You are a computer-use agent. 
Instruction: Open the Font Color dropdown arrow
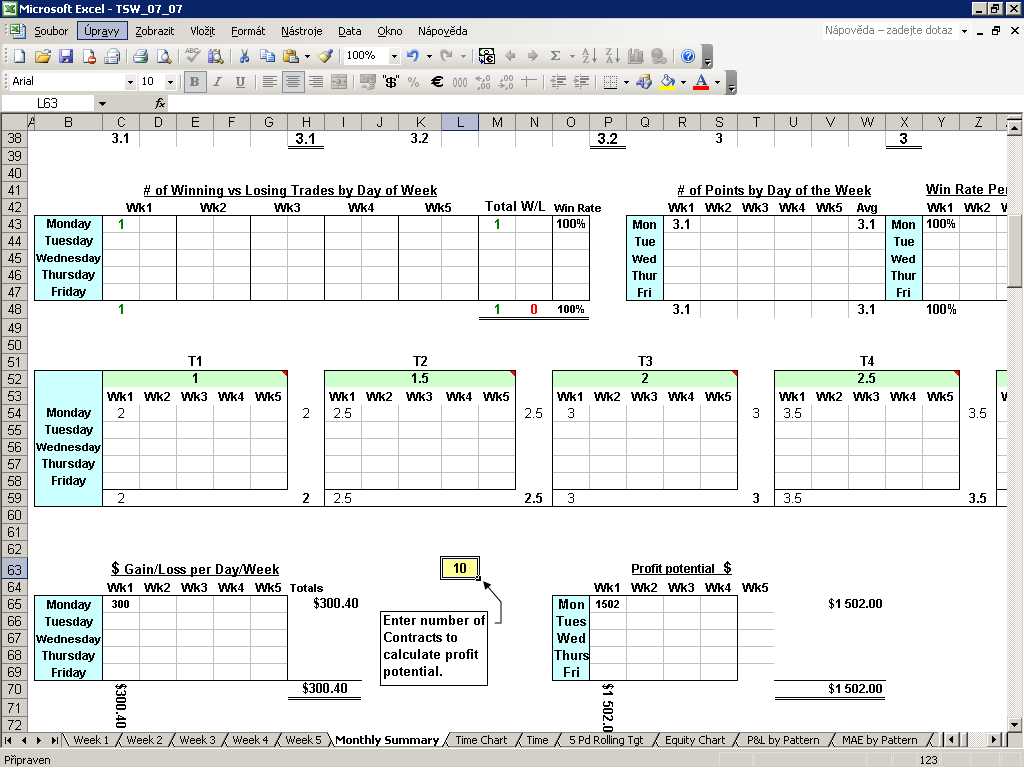tap(717, 82)
